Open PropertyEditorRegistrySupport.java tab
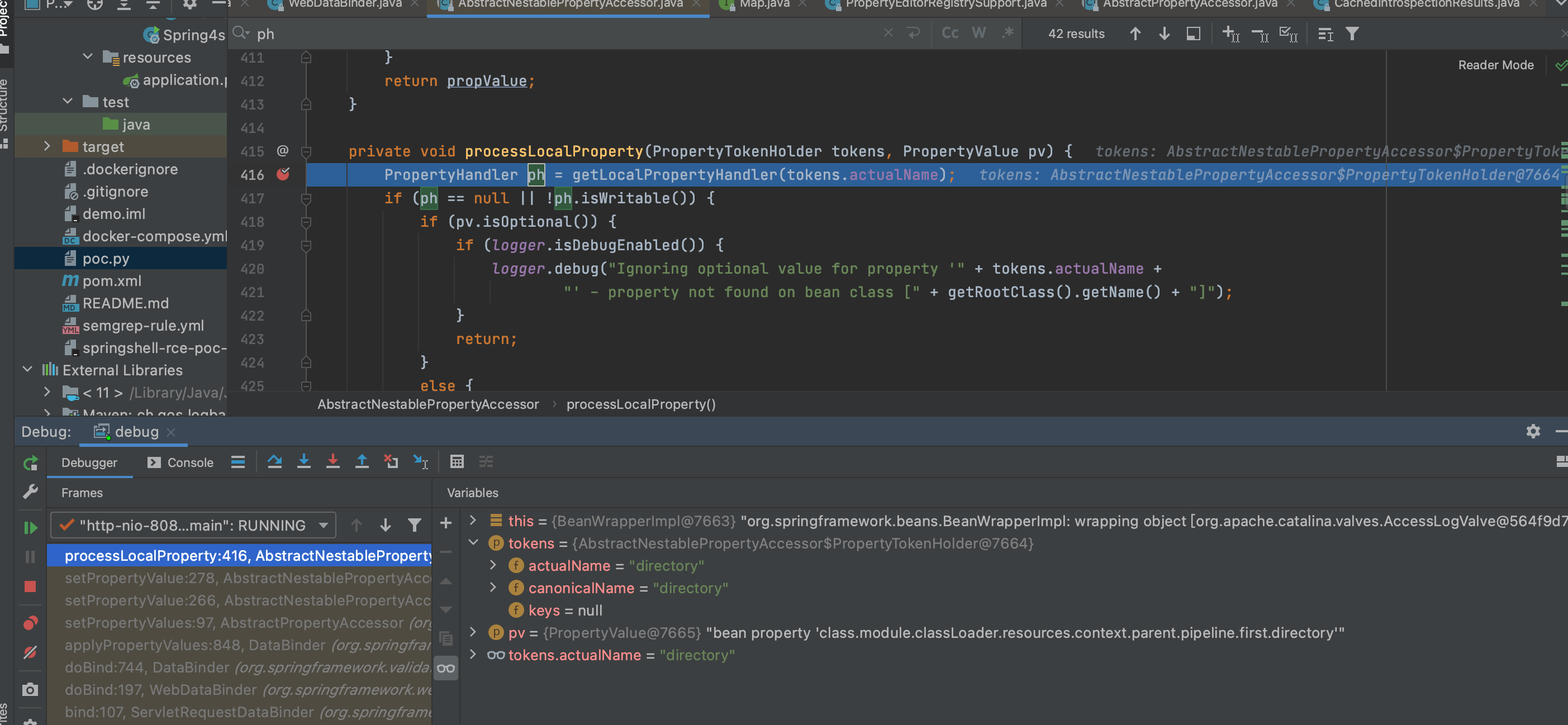Image resolution: width=1568 pixels, height=725 pixels. point(946,4)
